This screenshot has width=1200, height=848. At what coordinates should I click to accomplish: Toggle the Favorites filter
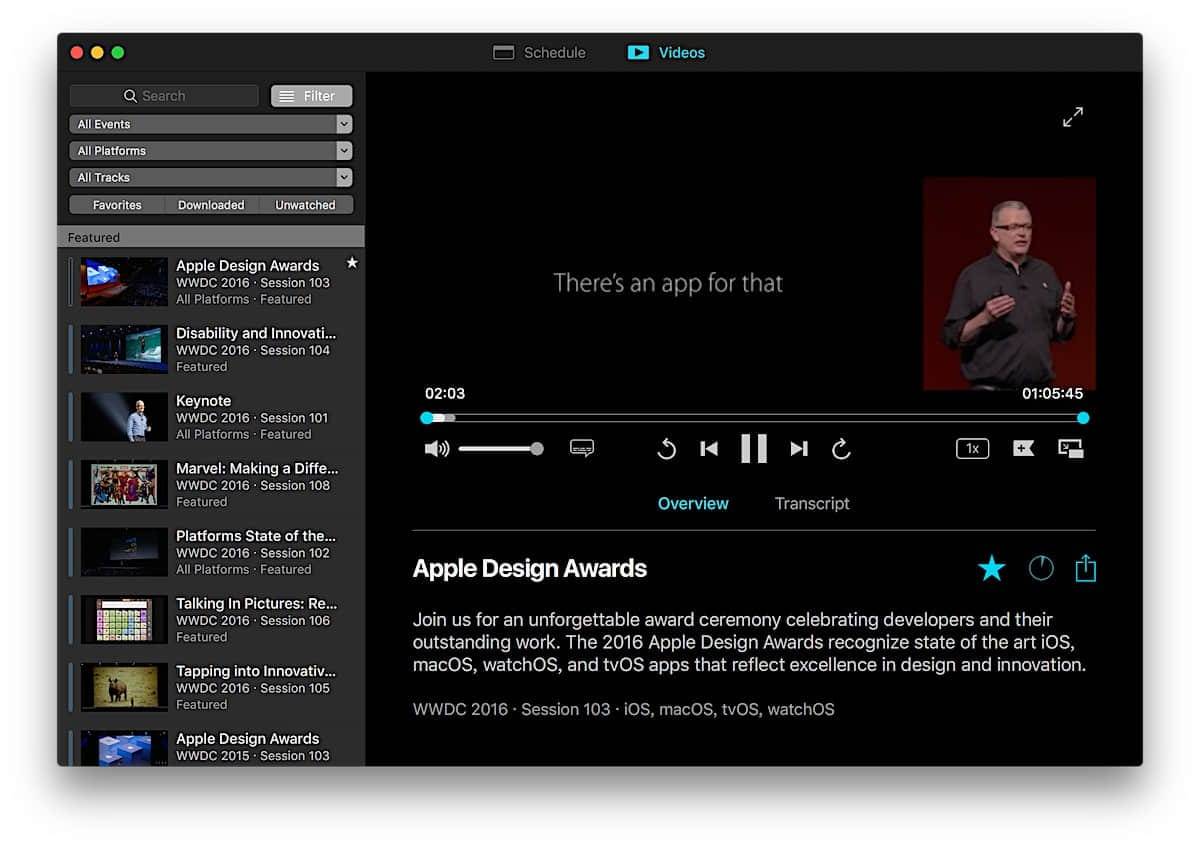(117, 205)
